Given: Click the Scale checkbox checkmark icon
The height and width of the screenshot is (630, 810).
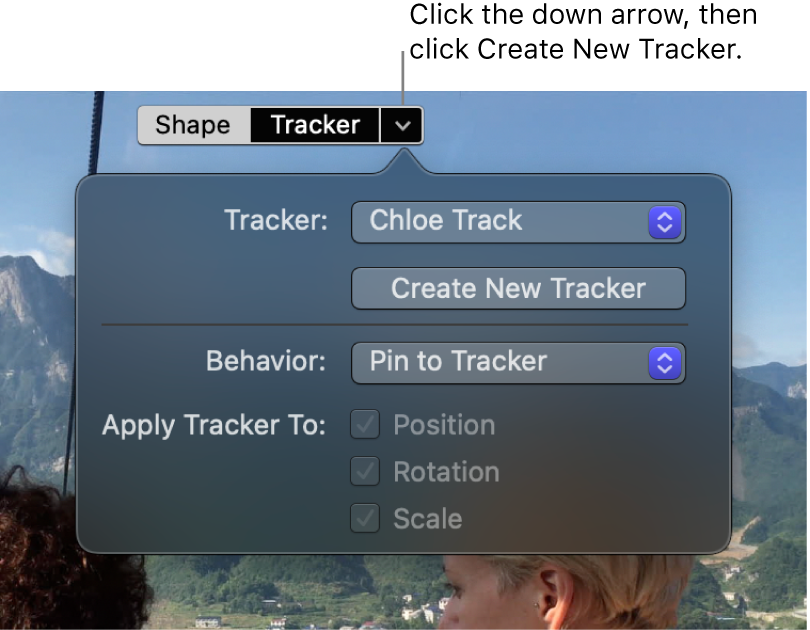Looking at the screenshot, I should [364, 519].
